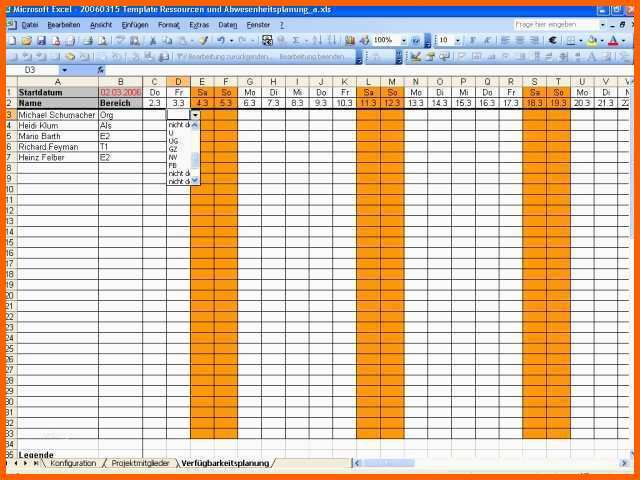
Task: Open the Font Color dropdown arrow
Action: click(x=623, y=40)
